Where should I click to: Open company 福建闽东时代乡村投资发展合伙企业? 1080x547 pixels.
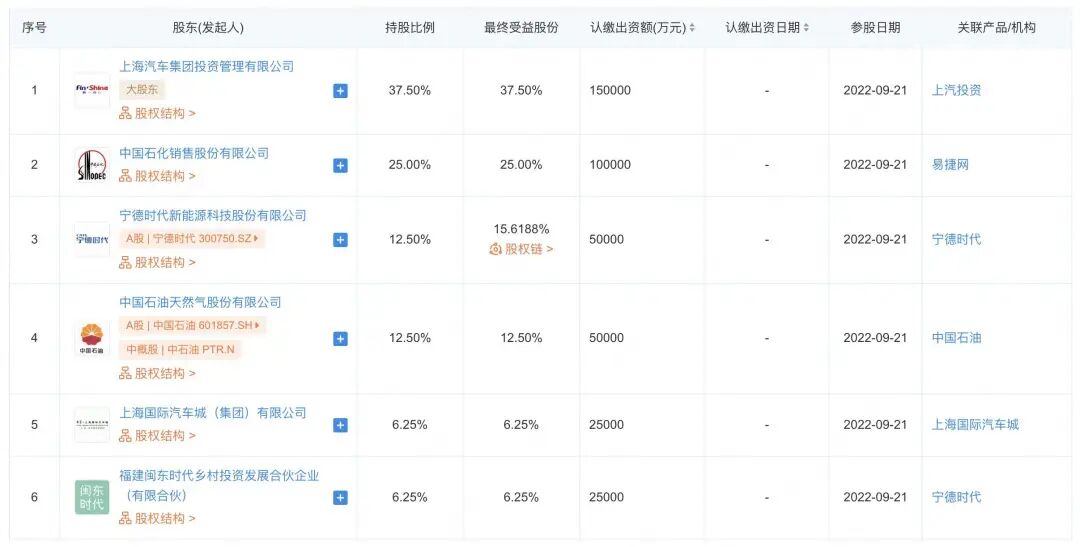pyautogui.click(x=219, y=485)
